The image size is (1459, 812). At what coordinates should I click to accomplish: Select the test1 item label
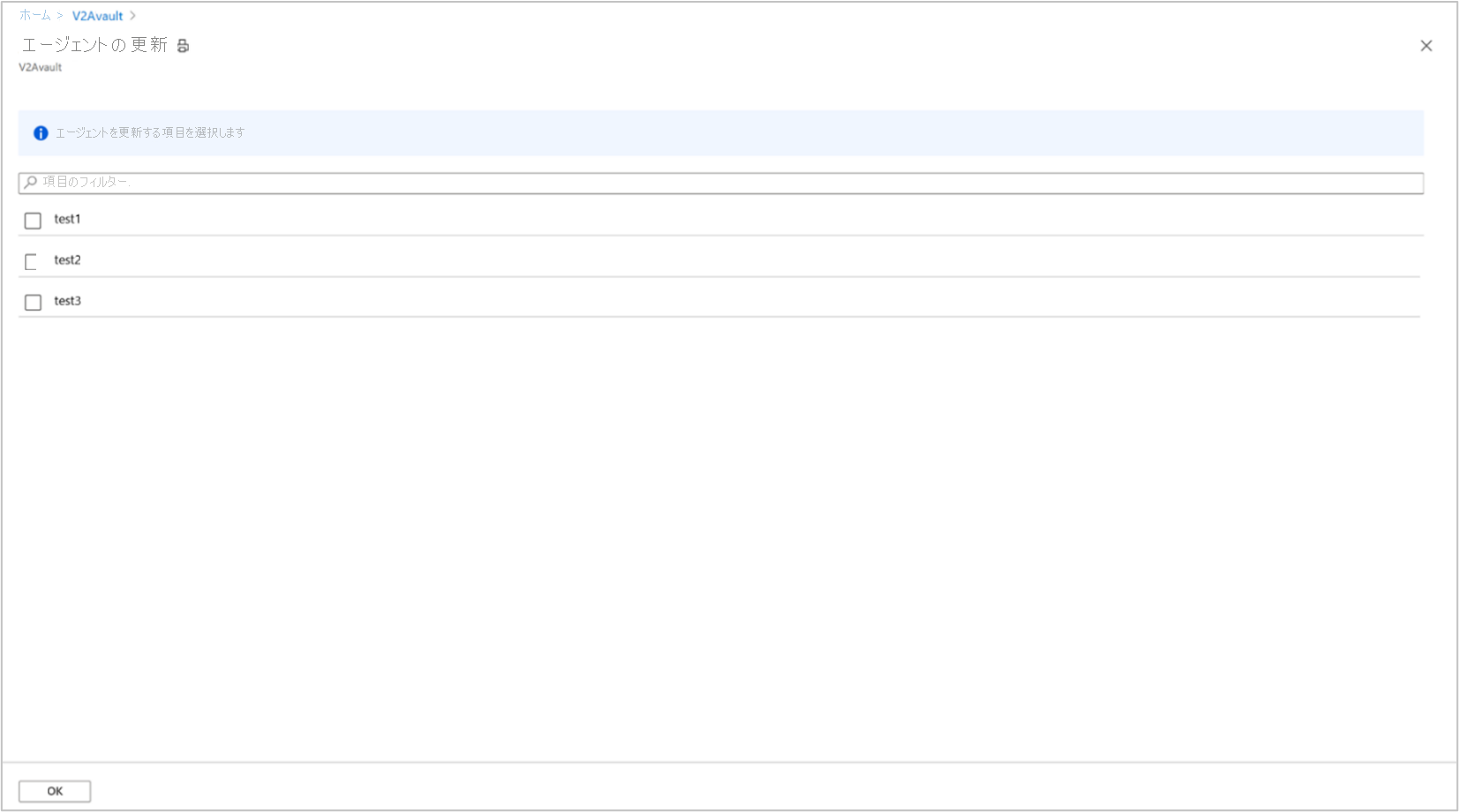click(67, 219)
